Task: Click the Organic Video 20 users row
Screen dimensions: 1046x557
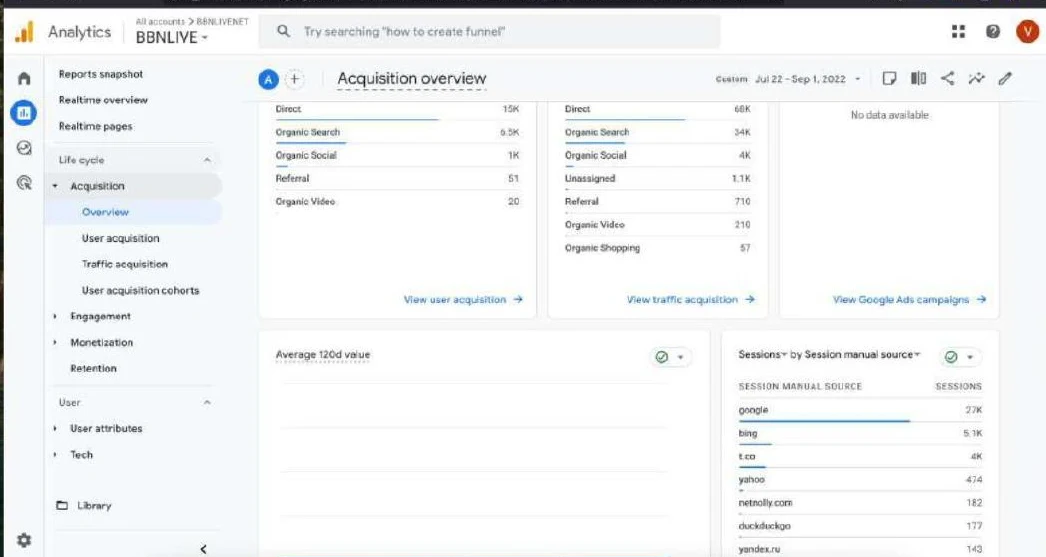Action: tap(397, 201)
